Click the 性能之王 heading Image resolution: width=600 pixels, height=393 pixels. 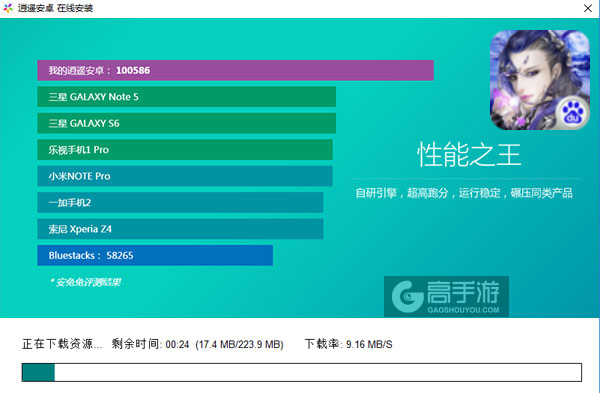(469, 155)
